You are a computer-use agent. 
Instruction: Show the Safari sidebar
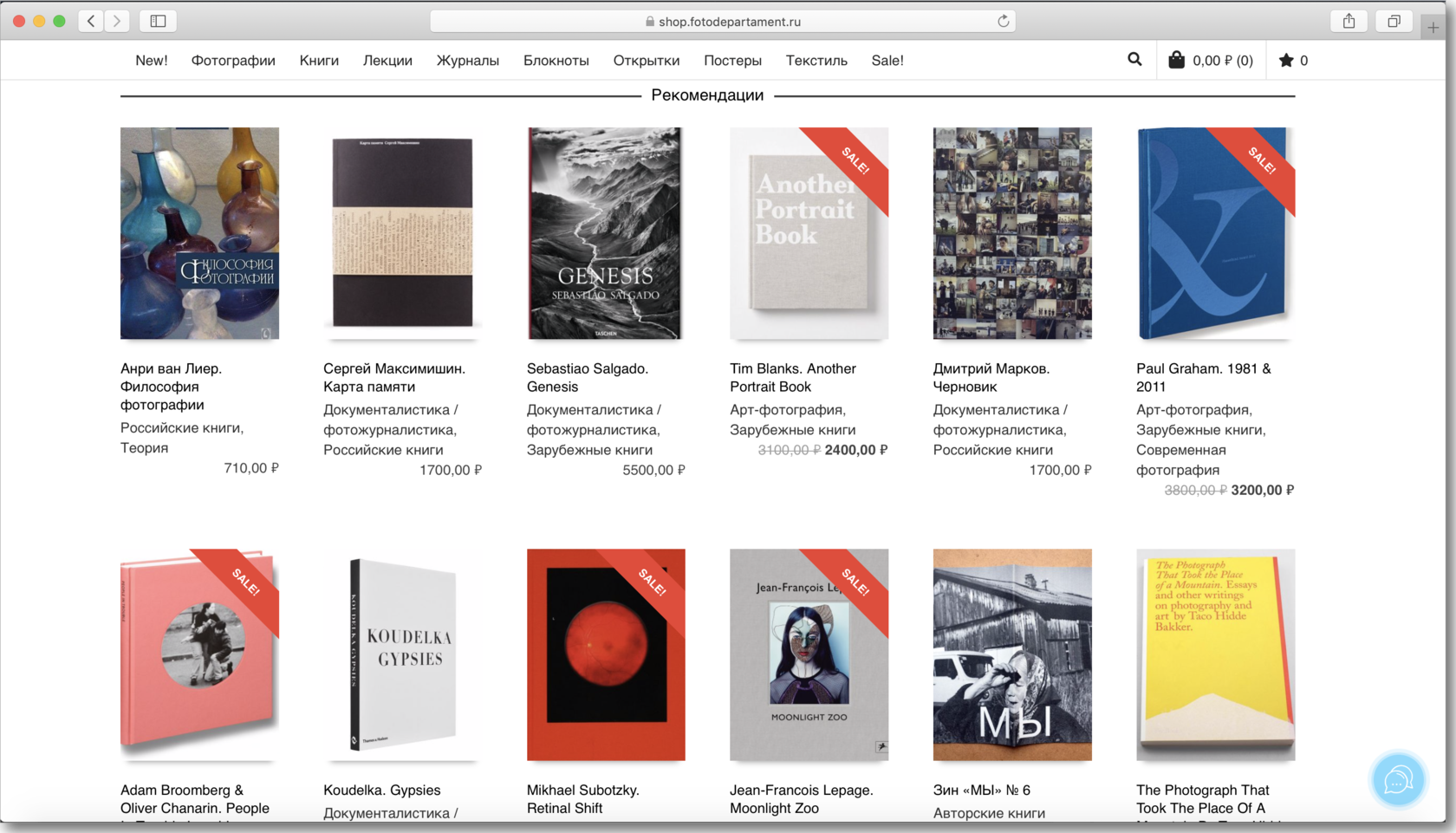158,21
